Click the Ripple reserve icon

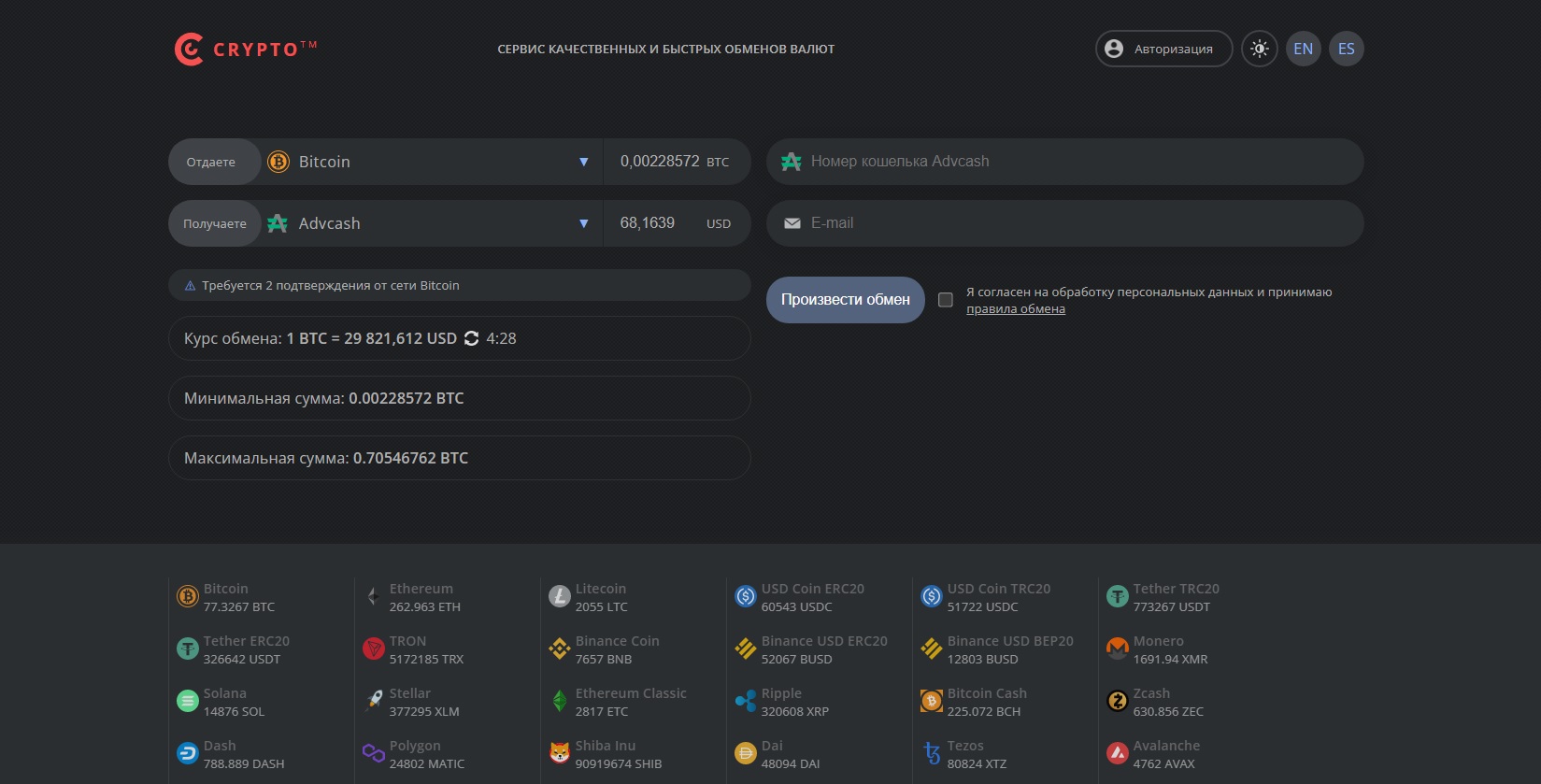pyautogui.click(x=746, y=701)
